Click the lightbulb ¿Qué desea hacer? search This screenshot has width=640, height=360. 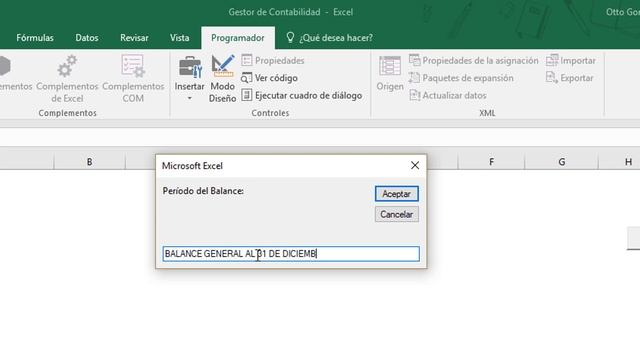[x=329, y=38]
